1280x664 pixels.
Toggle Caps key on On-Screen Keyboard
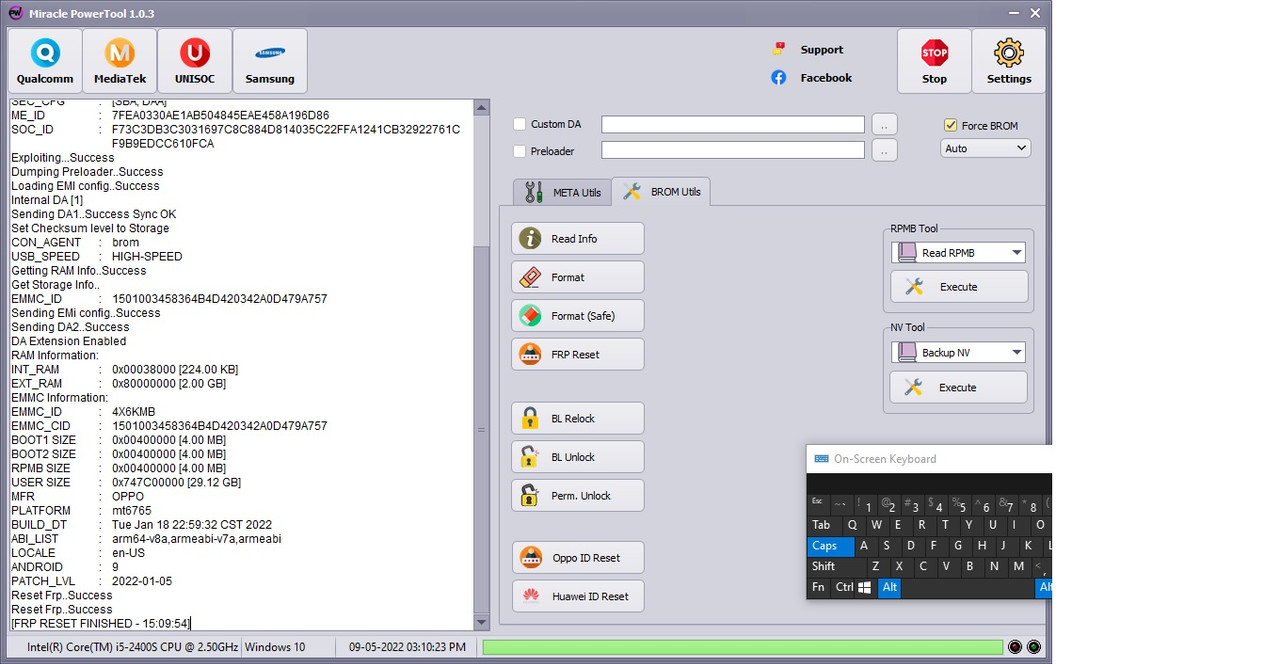[x=830, y=546]
